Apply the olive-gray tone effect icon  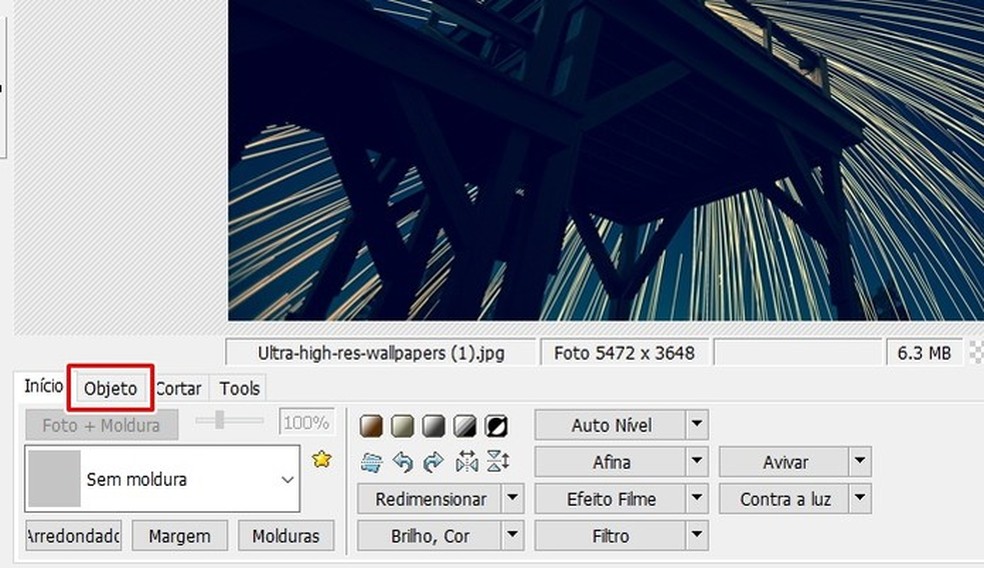(402, 426)
